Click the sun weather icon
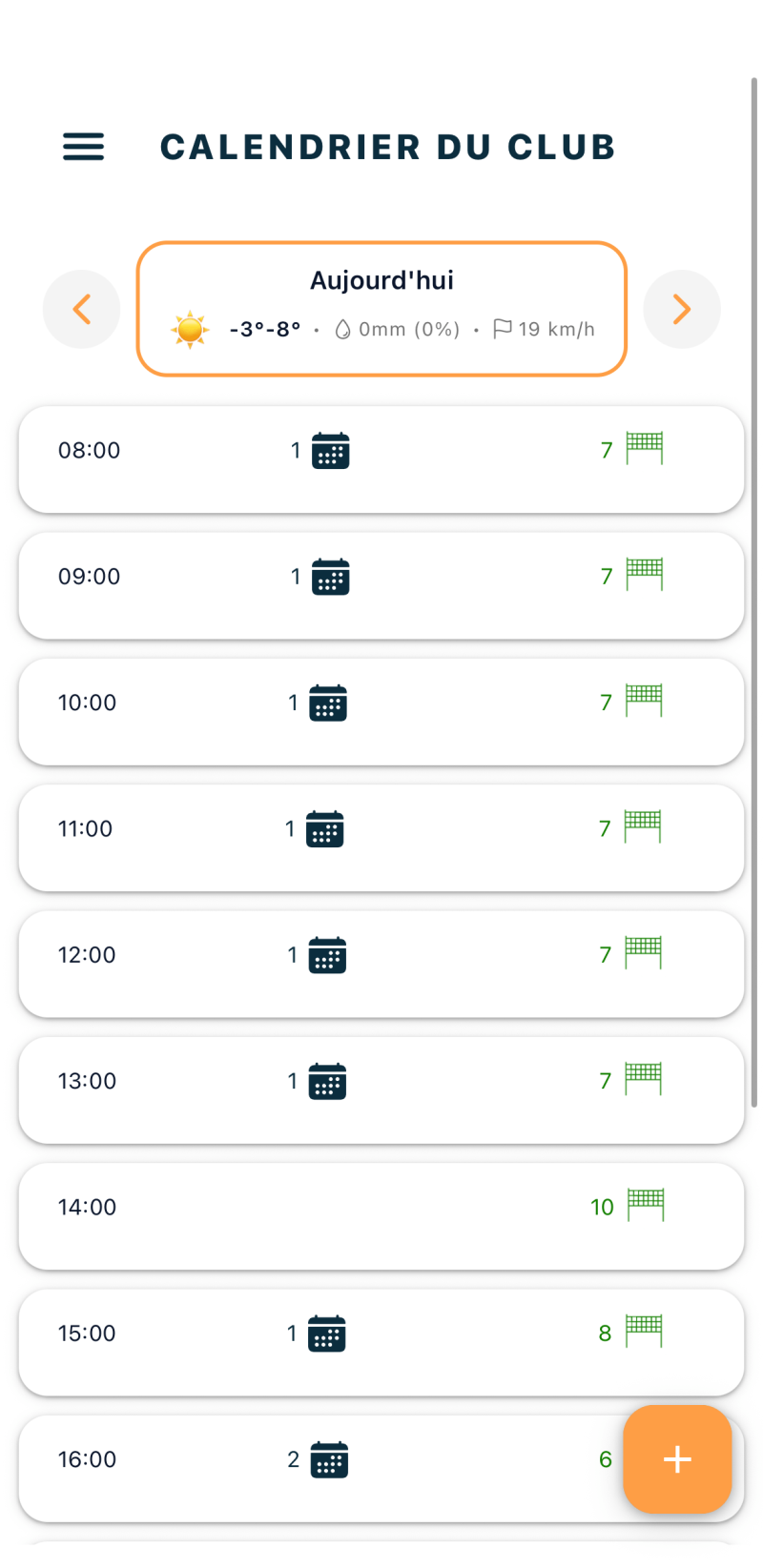 click(190, 330)
